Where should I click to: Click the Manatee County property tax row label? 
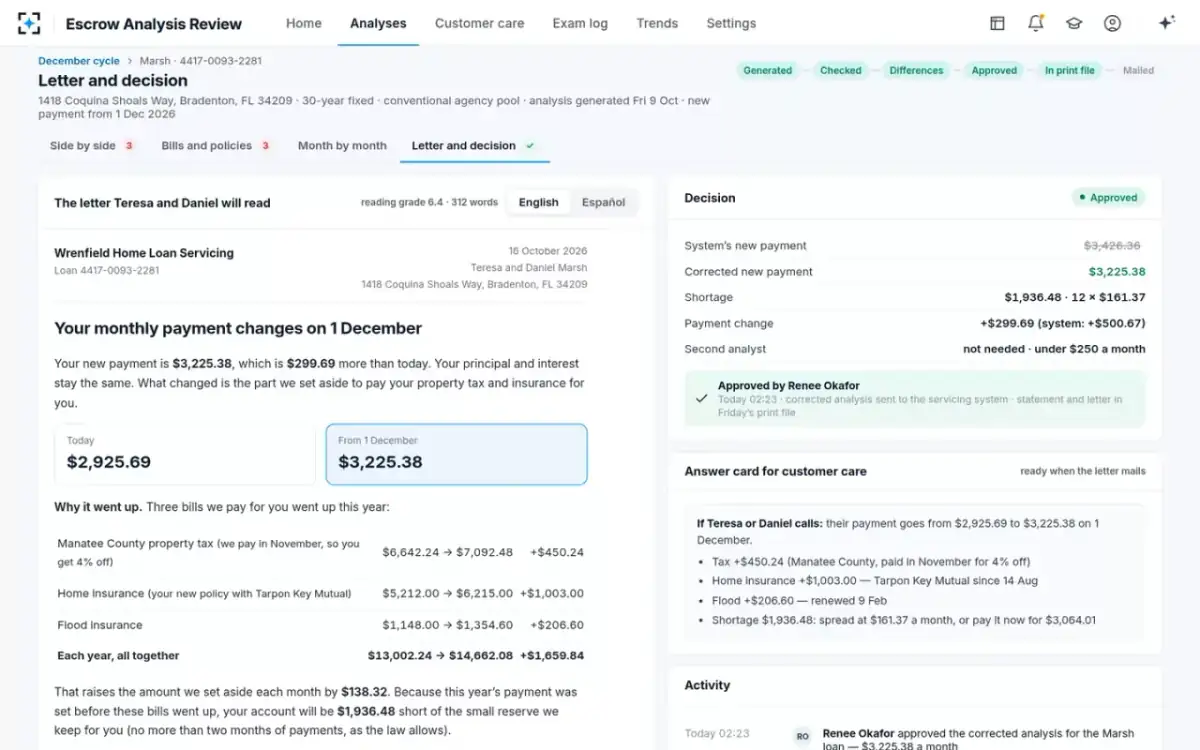pos(208,552)
